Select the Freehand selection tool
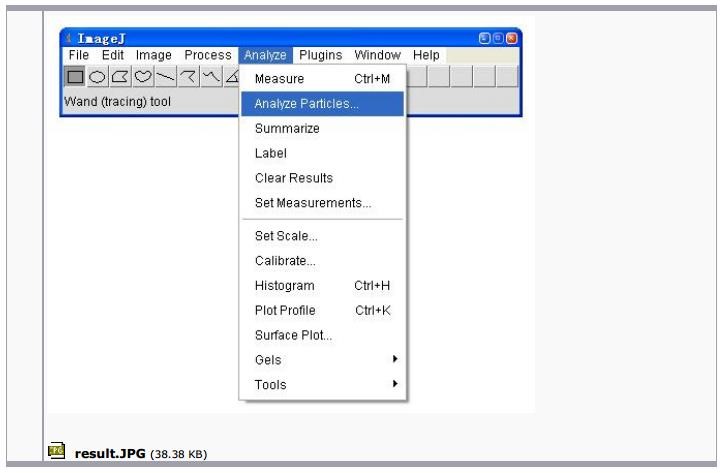This screenshot has height=473, width=722. pos(143,76)
